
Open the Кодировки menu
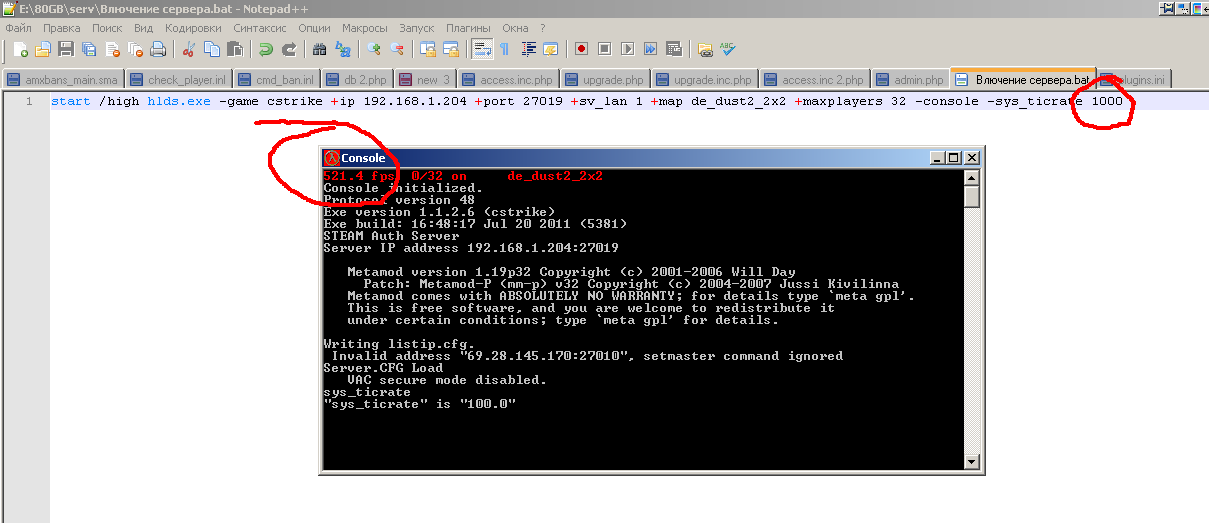click(194, 28)
